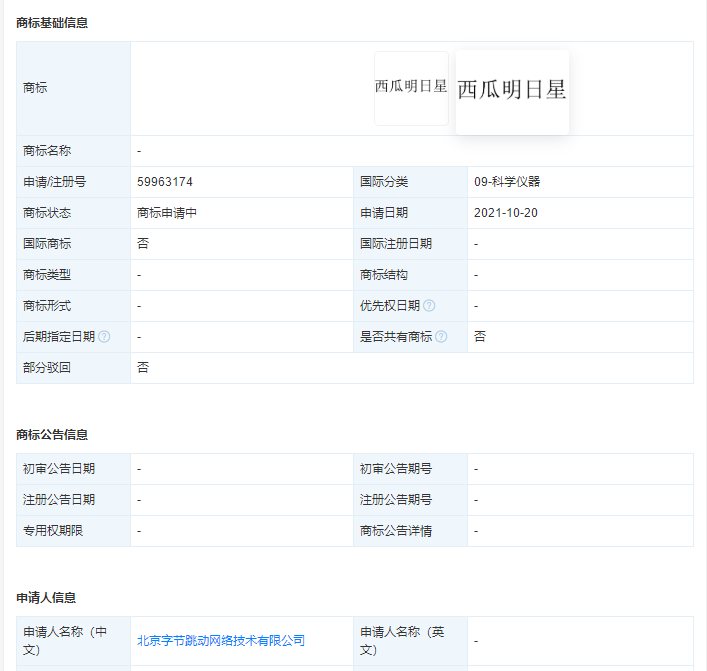This screenshot has width=707, height=671.
Task: Click the 国际商标 label cell
Action: pyautogui.click(x=73, y=244)
